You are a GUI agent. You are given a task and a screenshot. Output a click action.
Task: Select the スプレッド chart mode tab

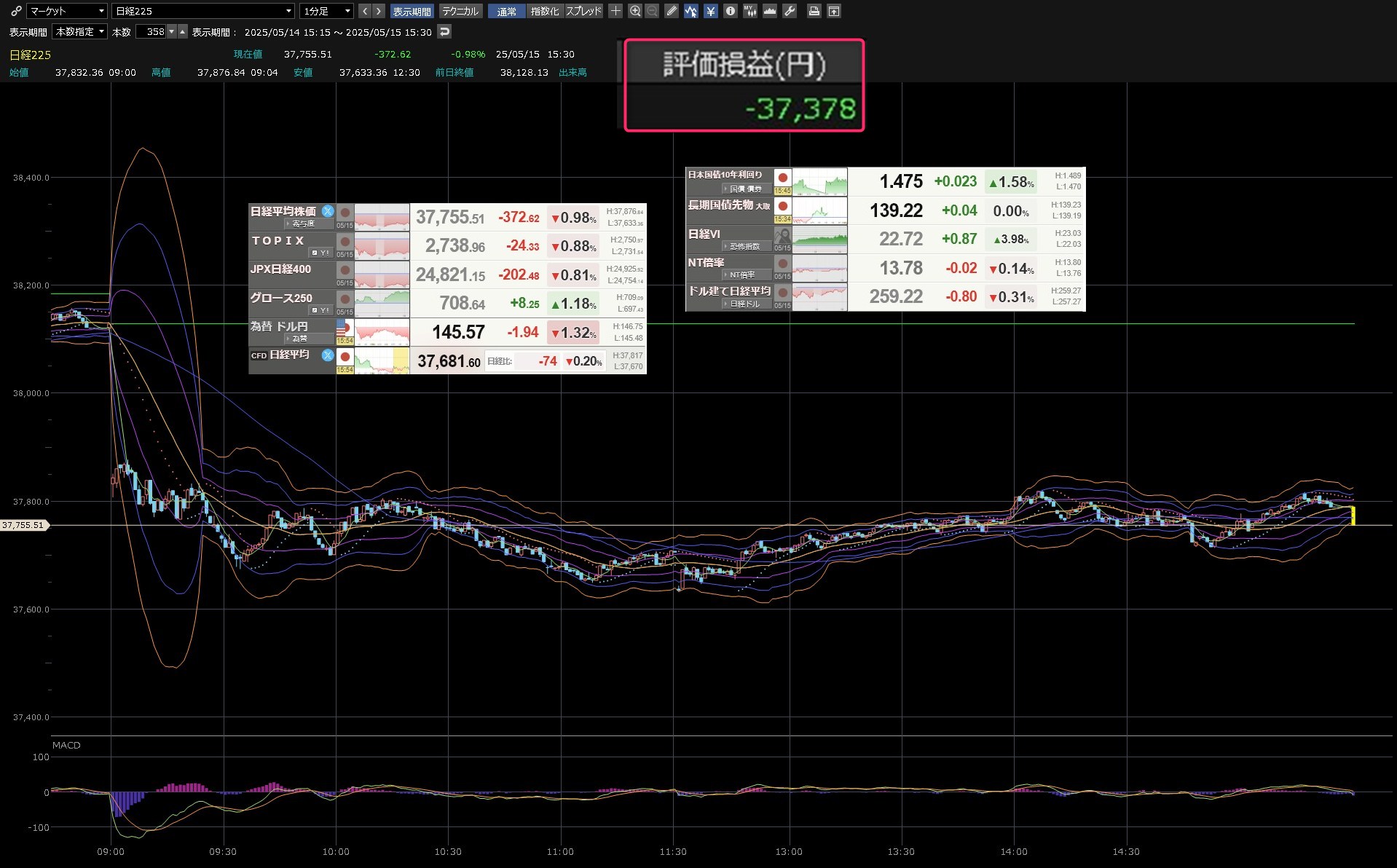click(584, 11)
